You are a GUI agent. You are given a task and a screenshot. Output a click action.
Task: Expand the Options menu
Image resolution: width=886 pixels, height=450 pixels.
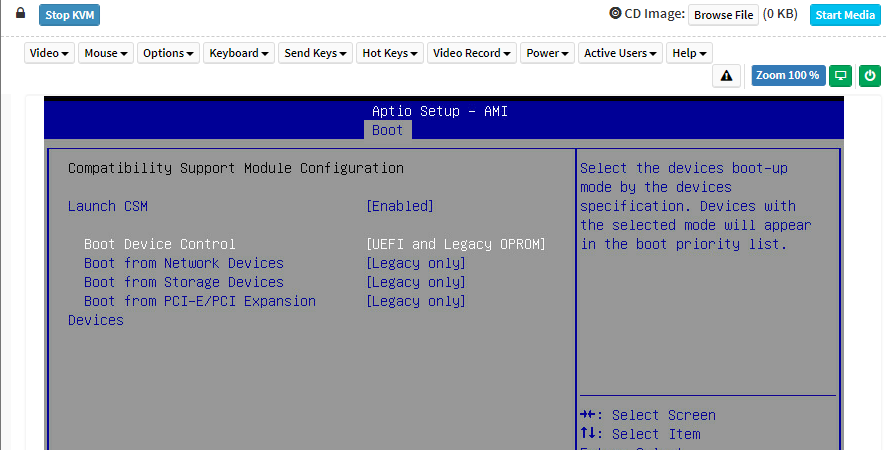tap(168, 53)
